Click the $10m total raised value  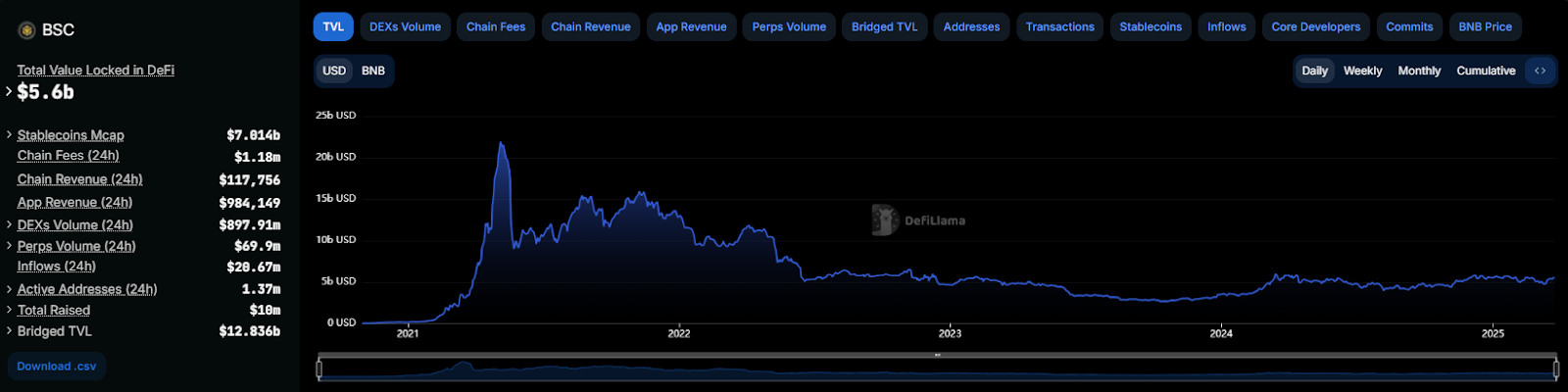coord(265,310)
